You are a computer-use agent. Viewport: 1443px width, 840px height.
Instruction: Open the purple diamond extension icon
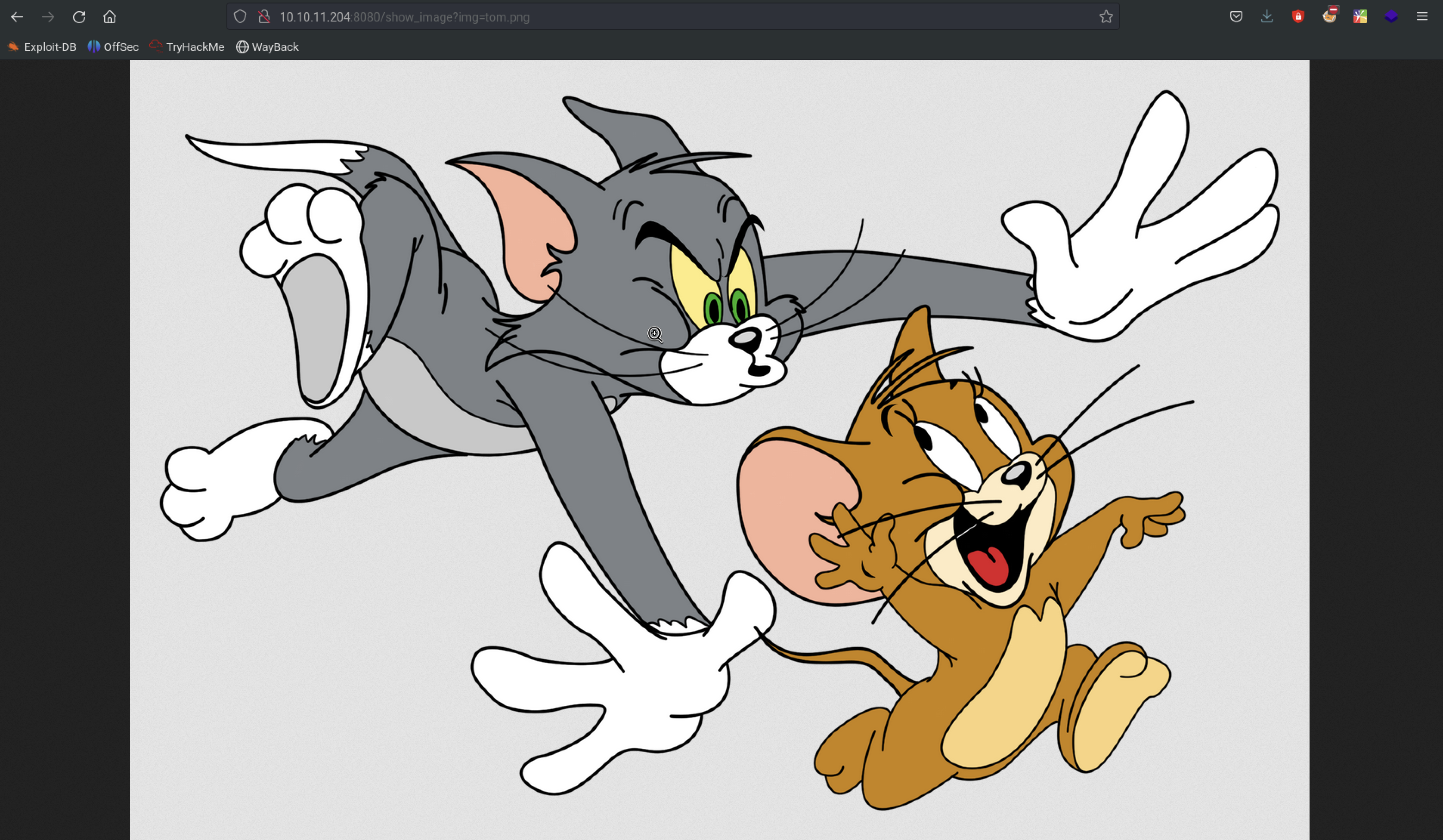point(1391,17)
